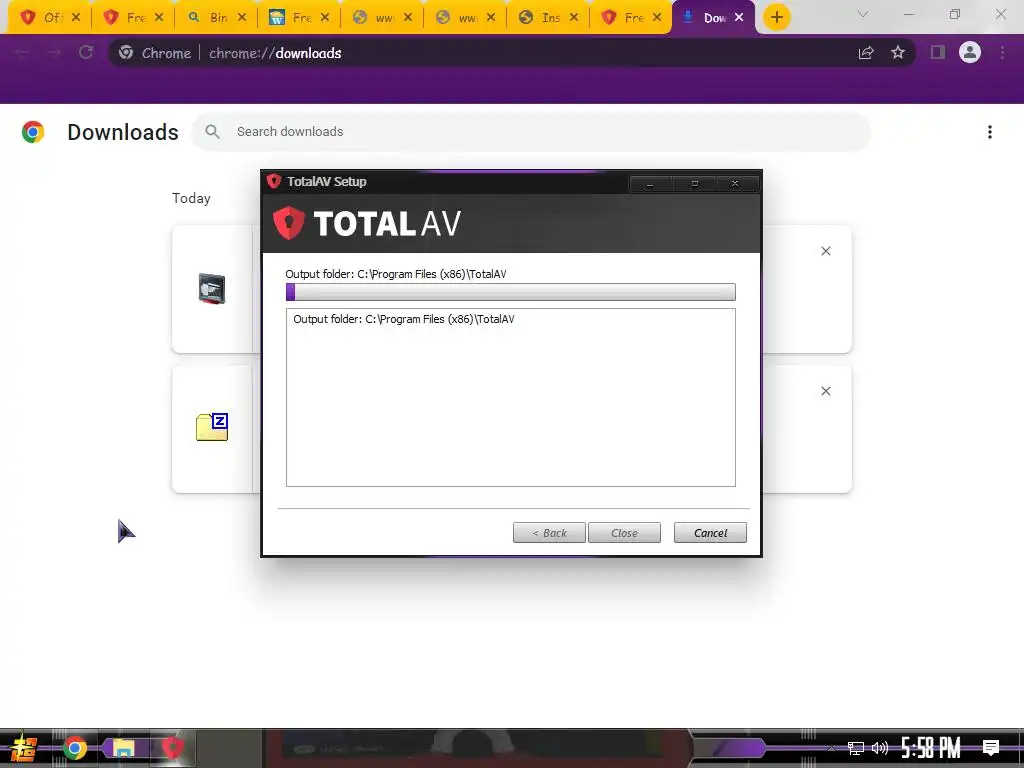Click the installer progress bar
Viewport: 1024px width, 768px height.
coord(511,292)
